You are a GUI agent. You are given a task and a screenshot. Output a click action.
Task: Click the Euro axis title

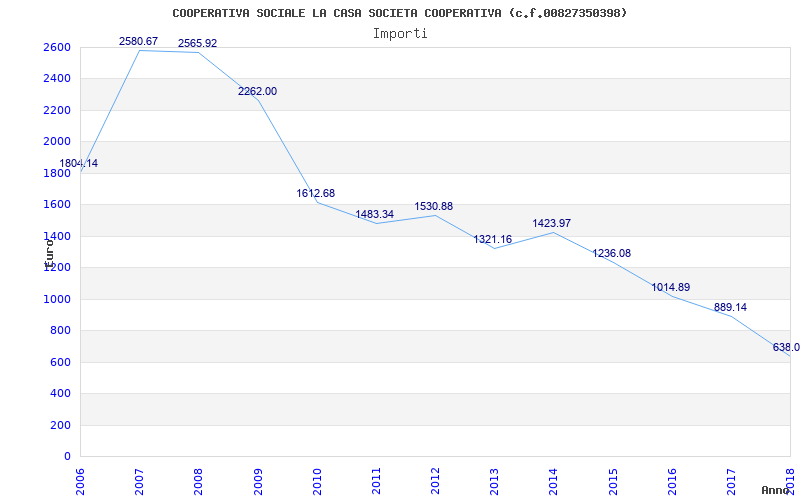click(x=49, y=253)
